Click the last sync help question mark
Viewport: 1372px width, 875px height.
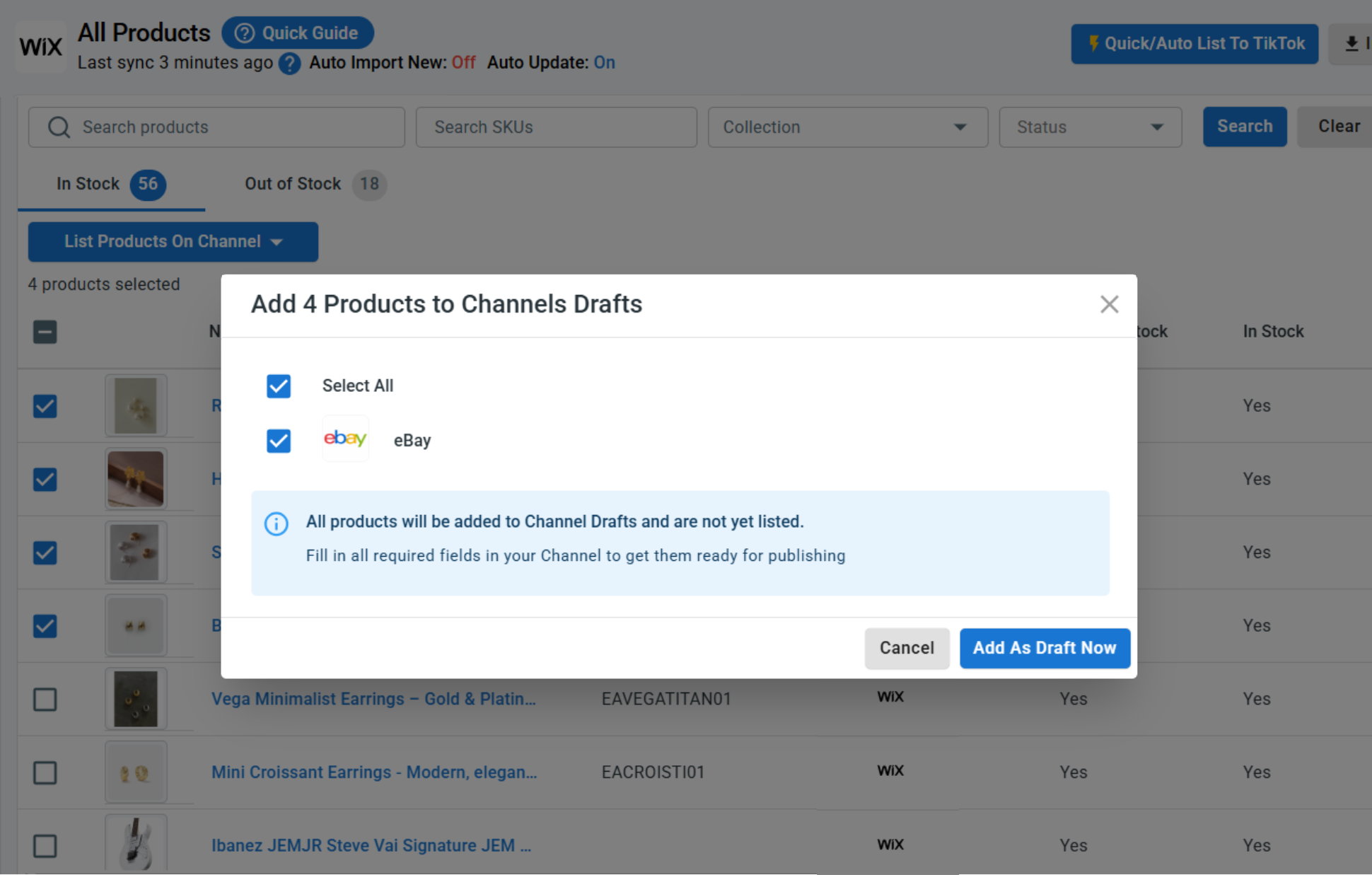tap(289, 64)
